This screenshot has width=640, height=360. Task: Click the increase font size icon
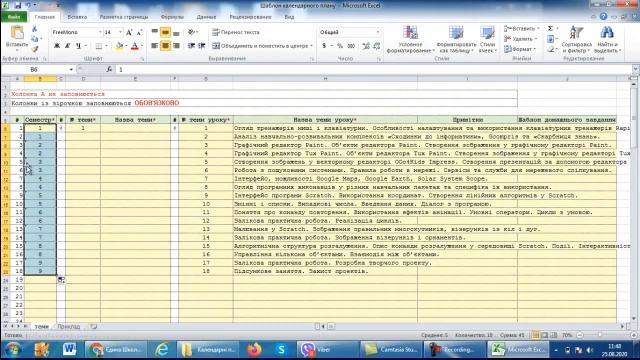tap(129, 32)
